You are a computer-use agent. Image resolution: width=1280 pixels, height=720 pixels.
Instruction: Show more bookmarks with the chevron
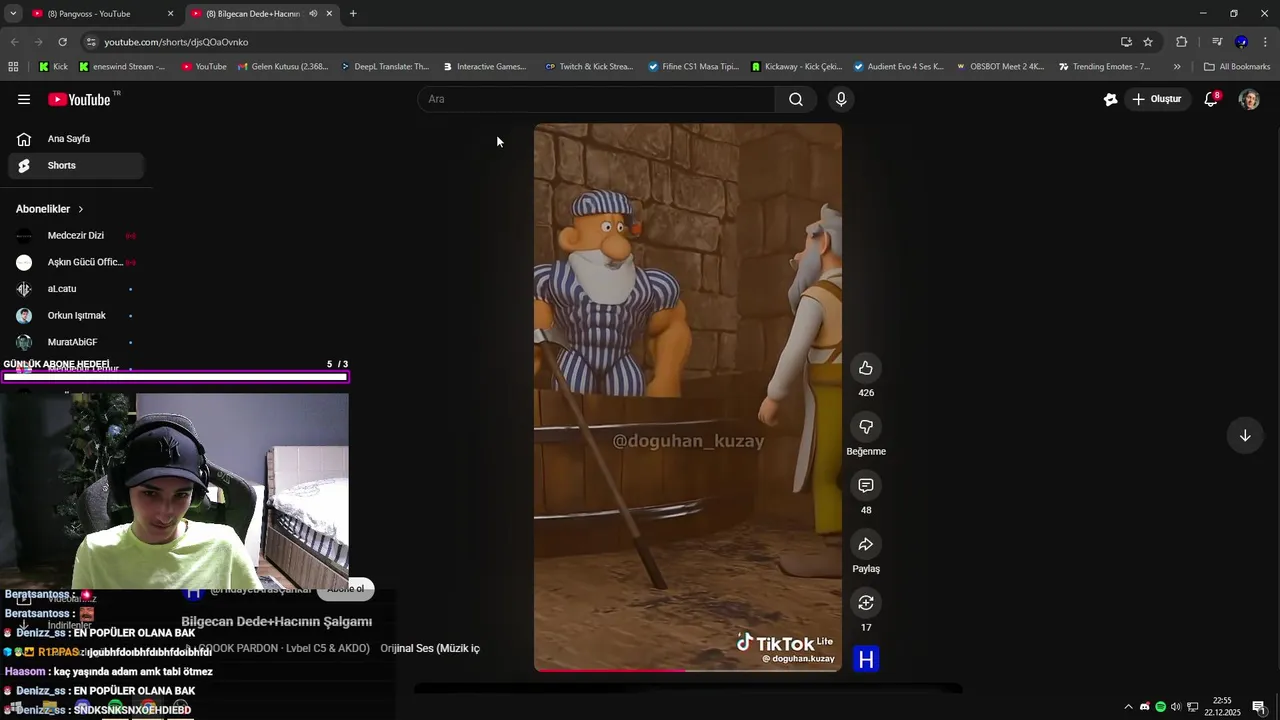[x=1177, y=67]
